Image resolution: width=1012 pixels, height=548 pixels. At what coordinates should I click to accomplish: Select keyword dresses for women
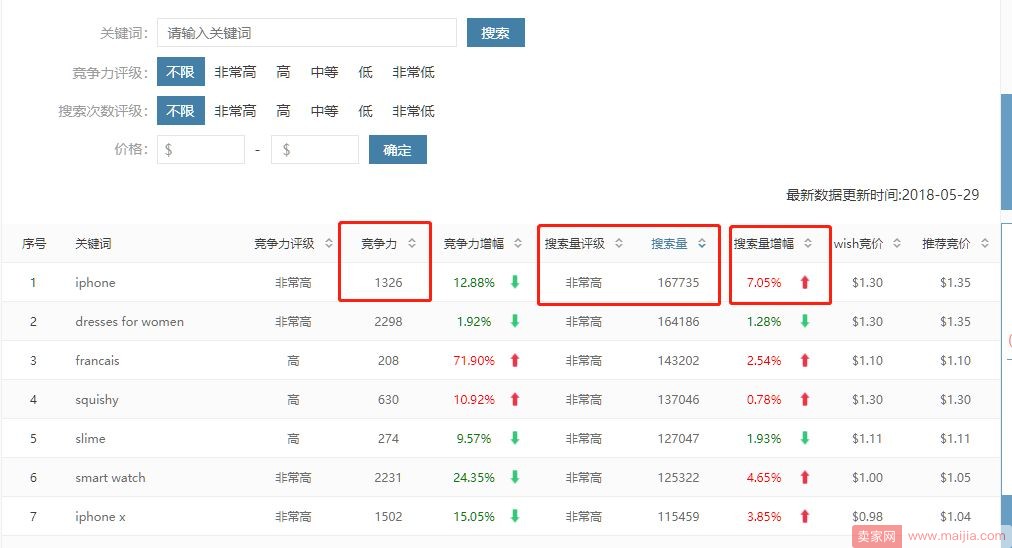(x=130, y=321)
